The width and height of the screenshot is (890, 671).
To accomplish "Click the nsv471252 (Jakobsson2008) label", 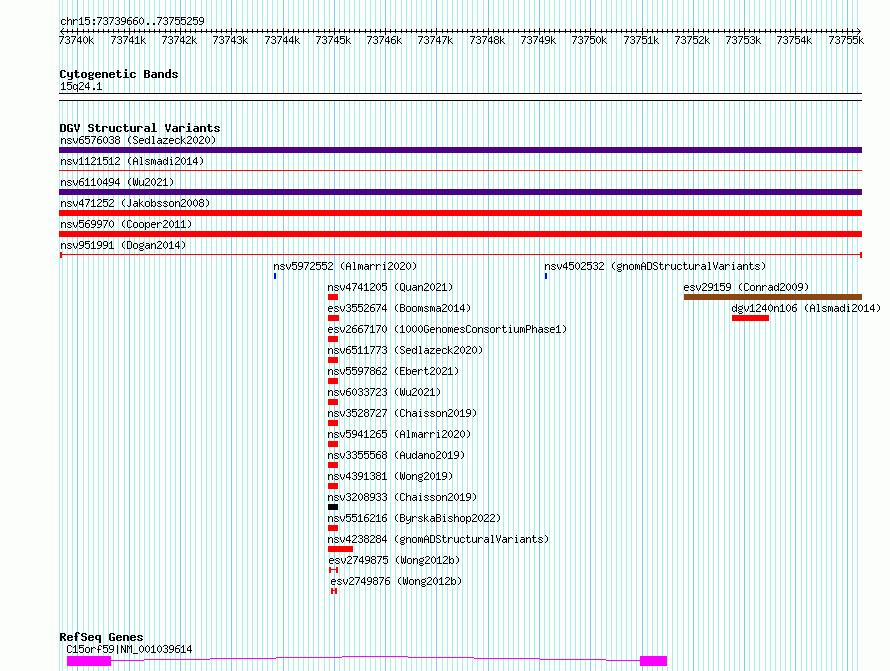I will point(135,203).
